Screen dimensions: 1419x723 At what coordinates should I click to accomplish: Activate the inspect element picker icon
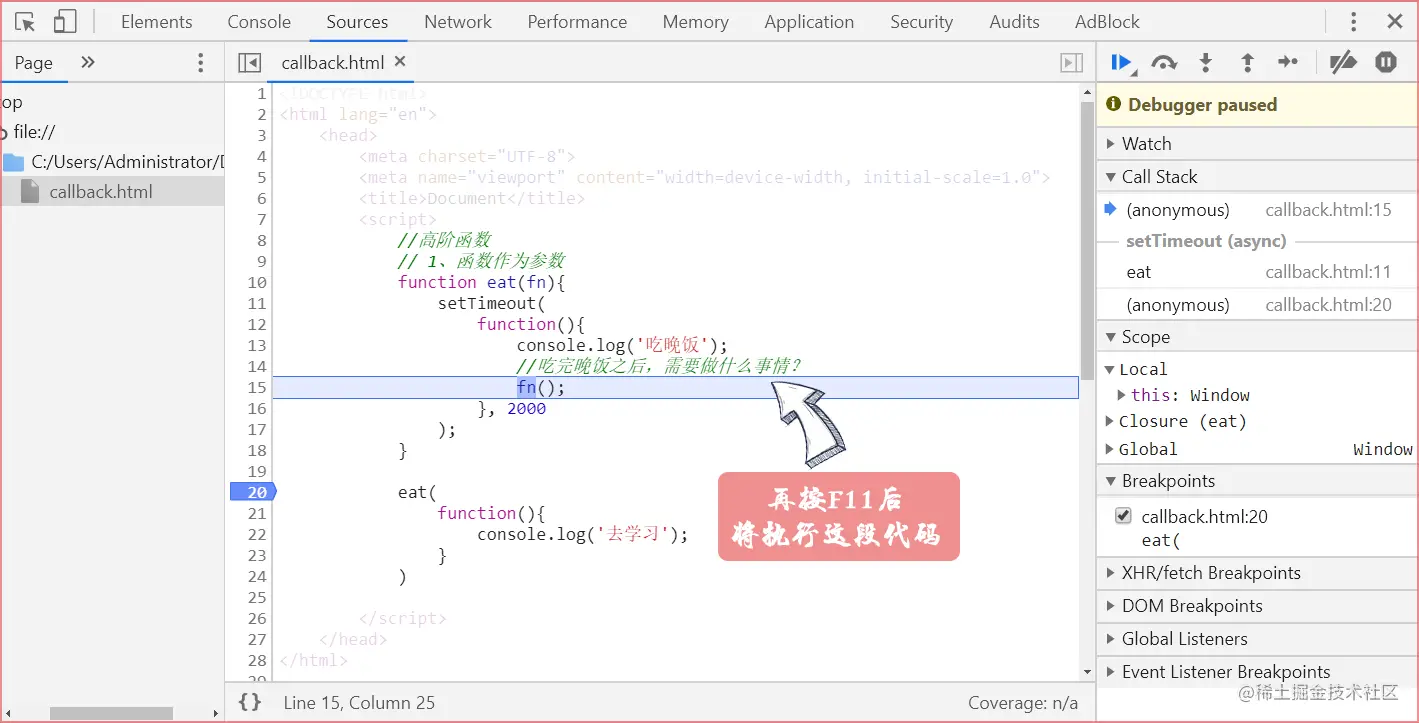click(26, 22)
